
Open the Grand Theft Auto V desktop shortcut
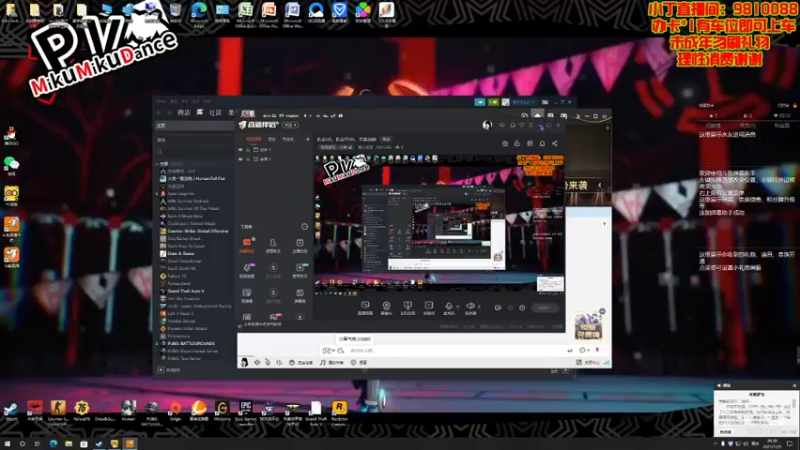316,412
